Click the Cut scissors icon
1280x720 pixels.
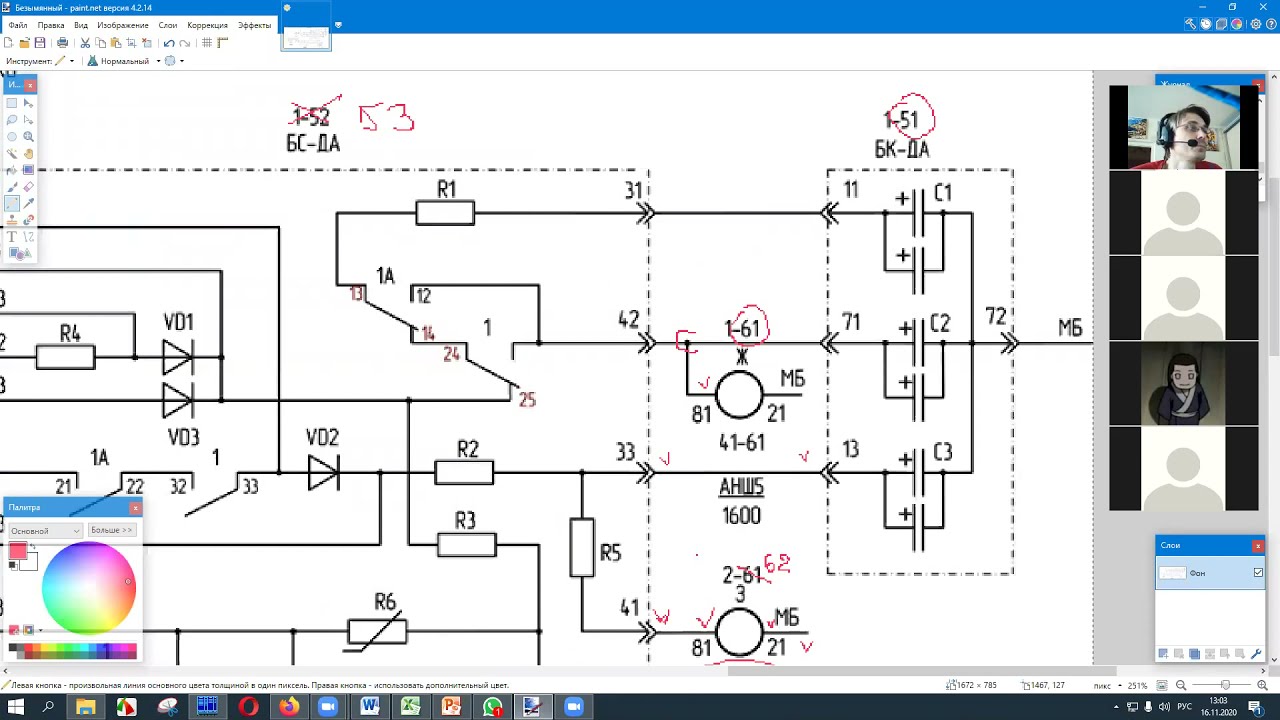click(85, 43)
